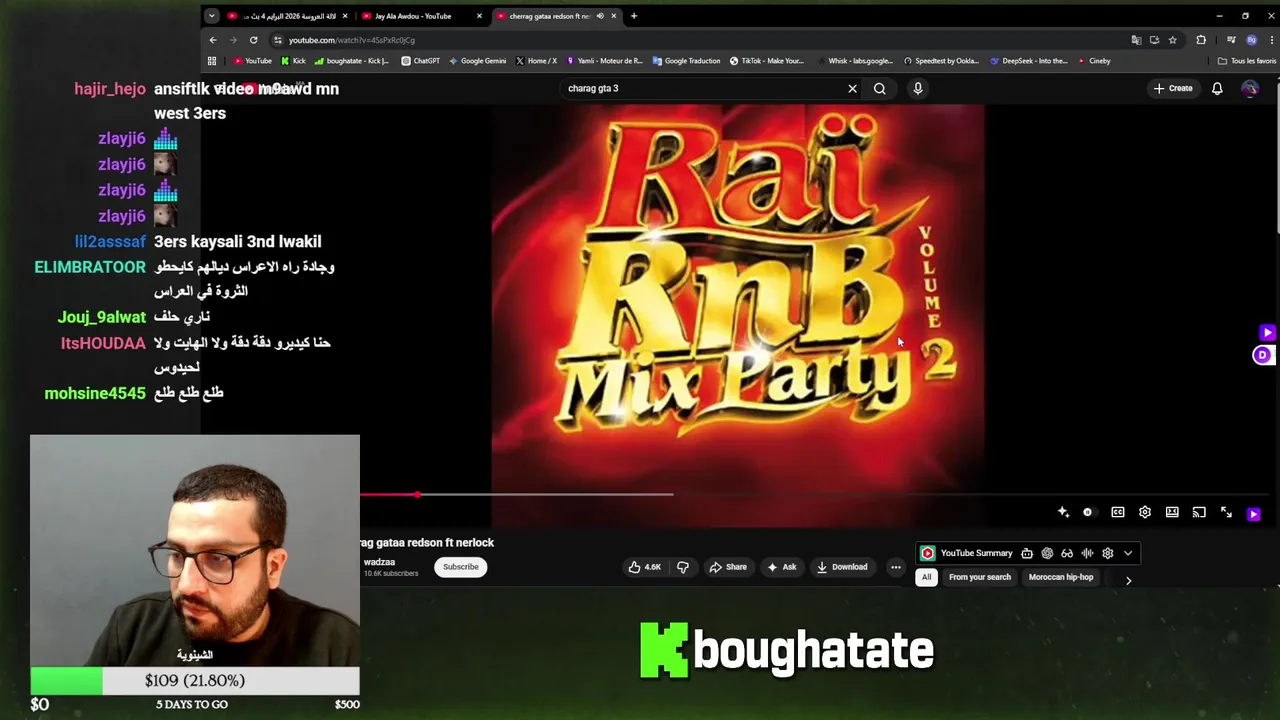Like the video with 4.6K likes
The height and width of the screenshot is (720, 1280).
[644, 567]
